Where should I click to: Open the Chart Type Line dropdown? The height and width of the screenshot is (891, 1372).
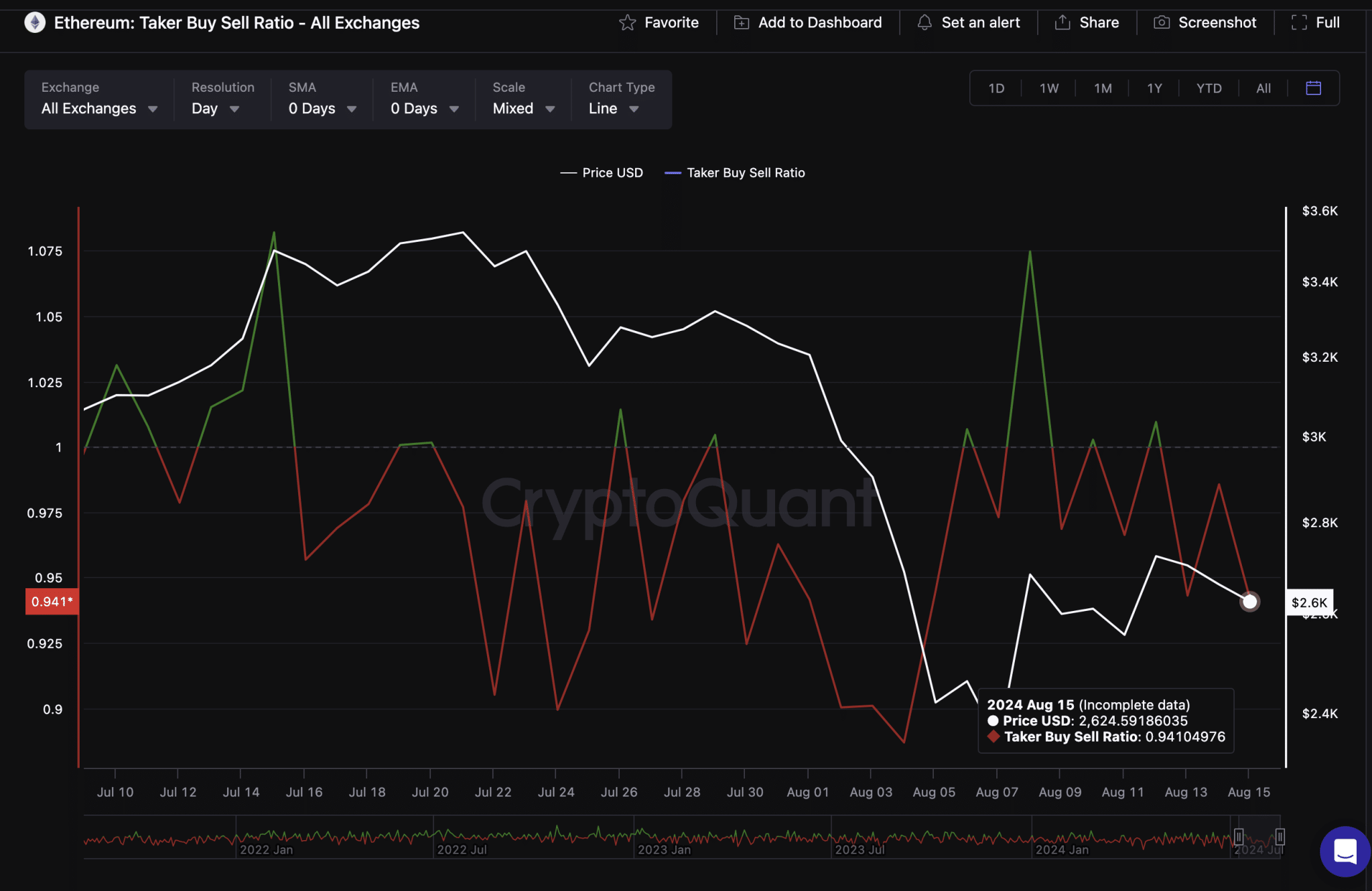tap(614, 108)
